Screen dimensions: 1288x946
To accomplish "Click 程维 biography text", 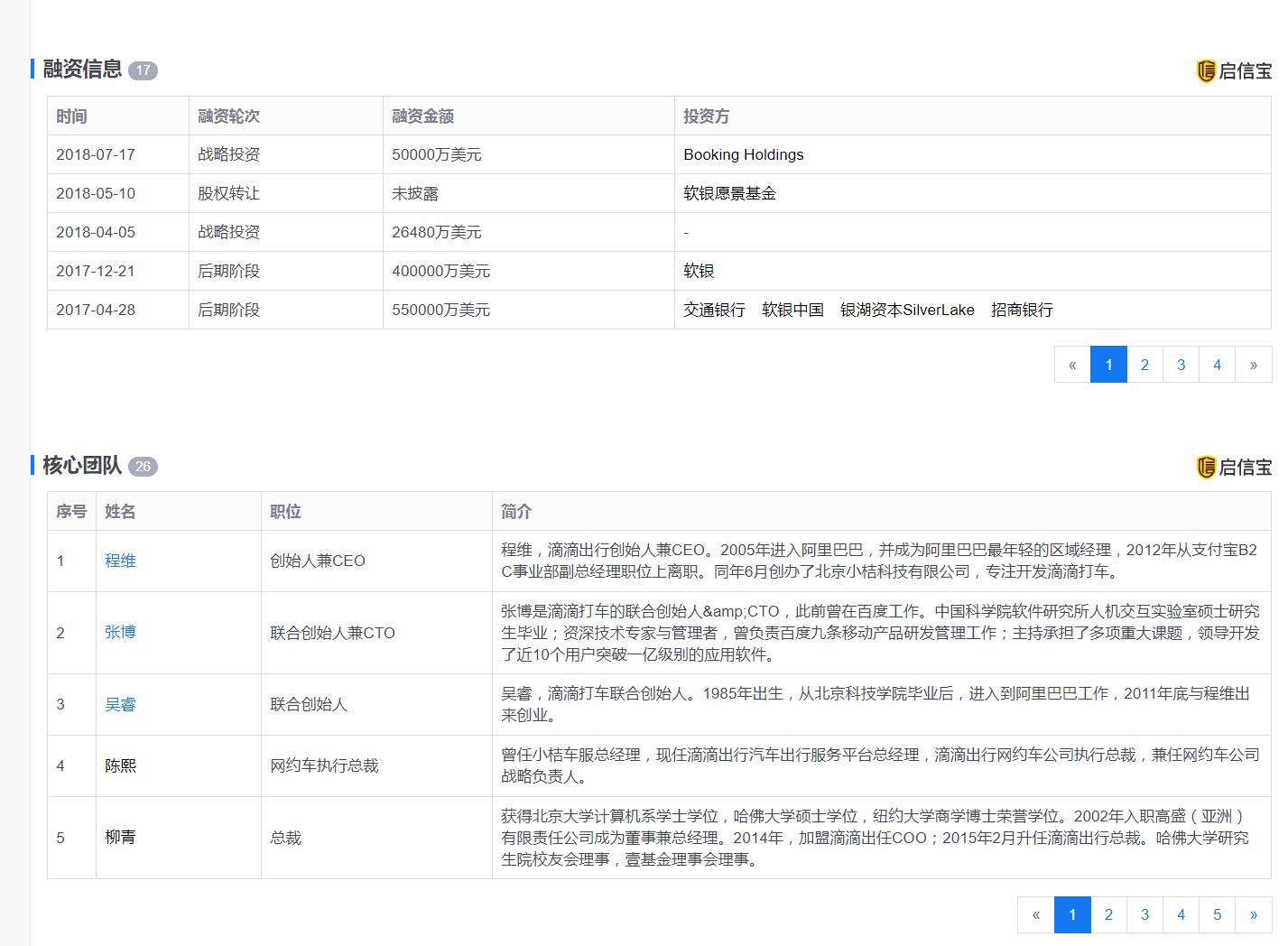I will pos(880,561).
